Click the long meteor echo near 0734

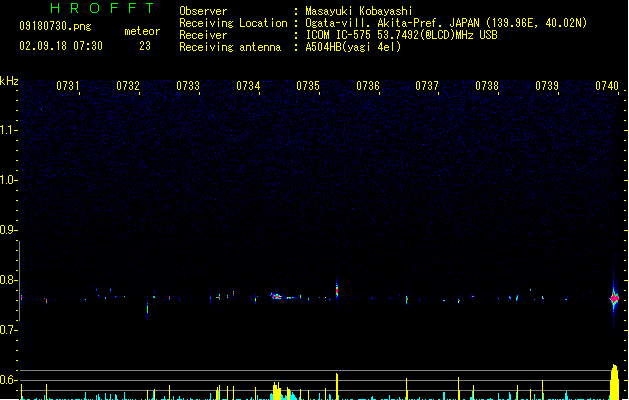pos(284,297)
